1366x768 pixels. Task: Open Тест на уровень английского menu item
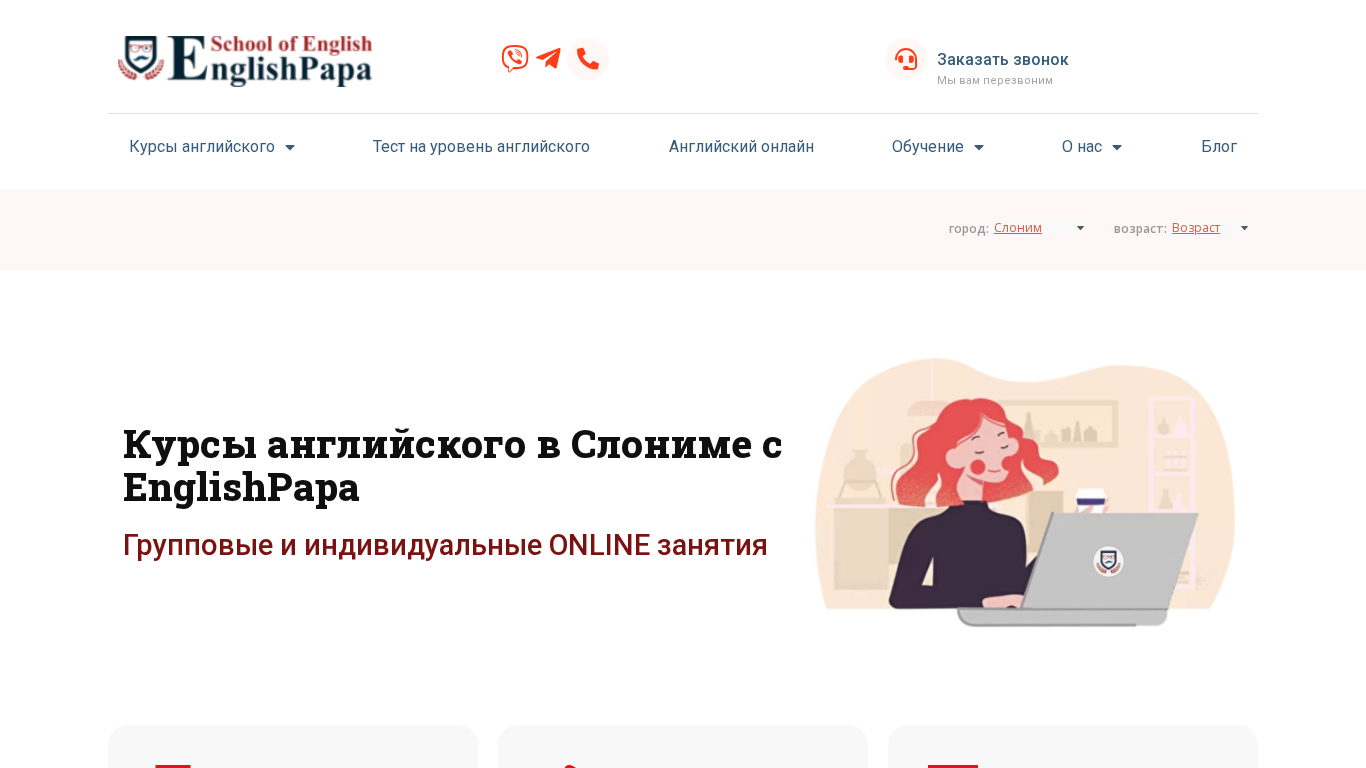481,147
